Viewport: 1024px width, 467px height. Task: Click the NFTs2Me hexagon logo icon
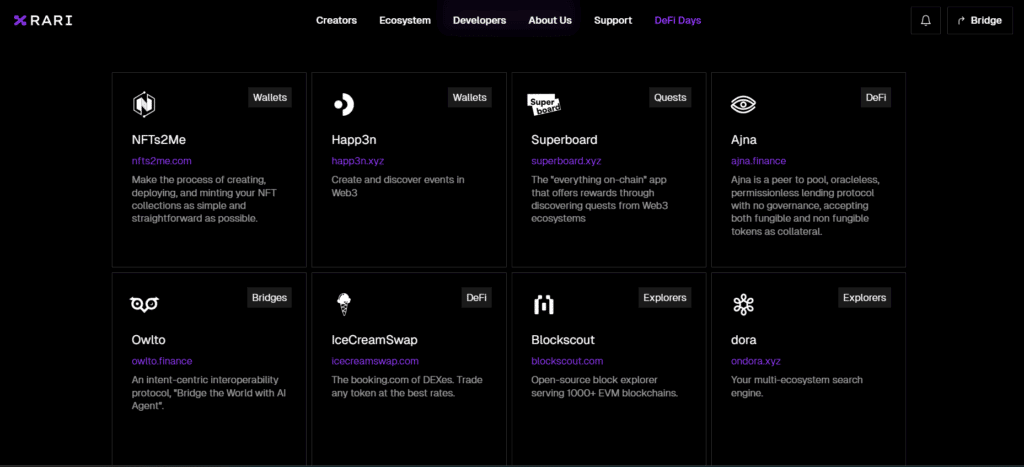click(144, 105)
